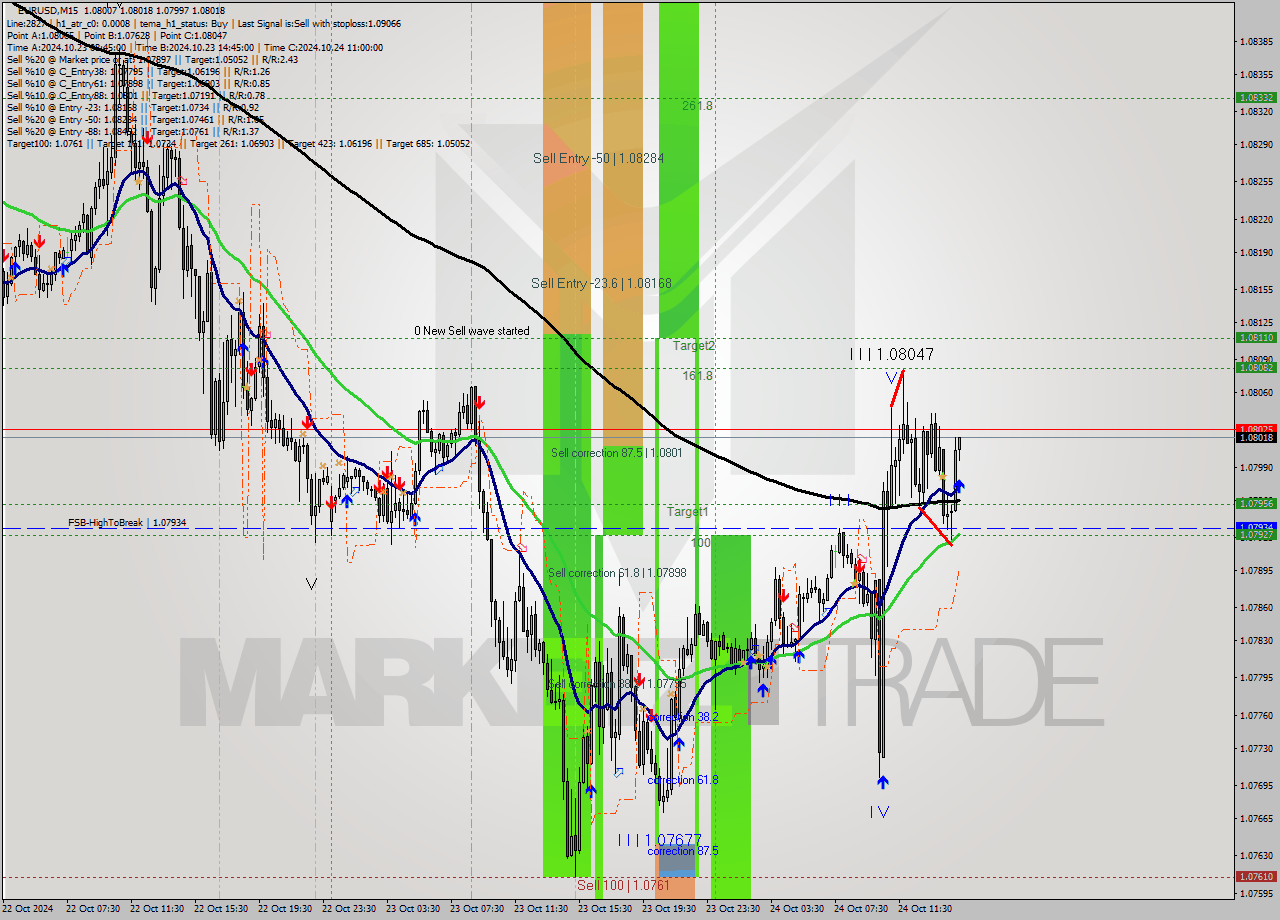Click the 'Target1' label
Viewport: 1280px width, 920px height.
coord(688,511)
